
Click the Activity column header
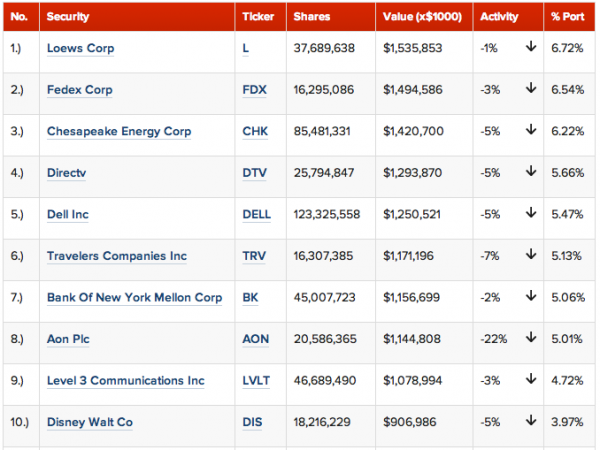click(502, 17)
